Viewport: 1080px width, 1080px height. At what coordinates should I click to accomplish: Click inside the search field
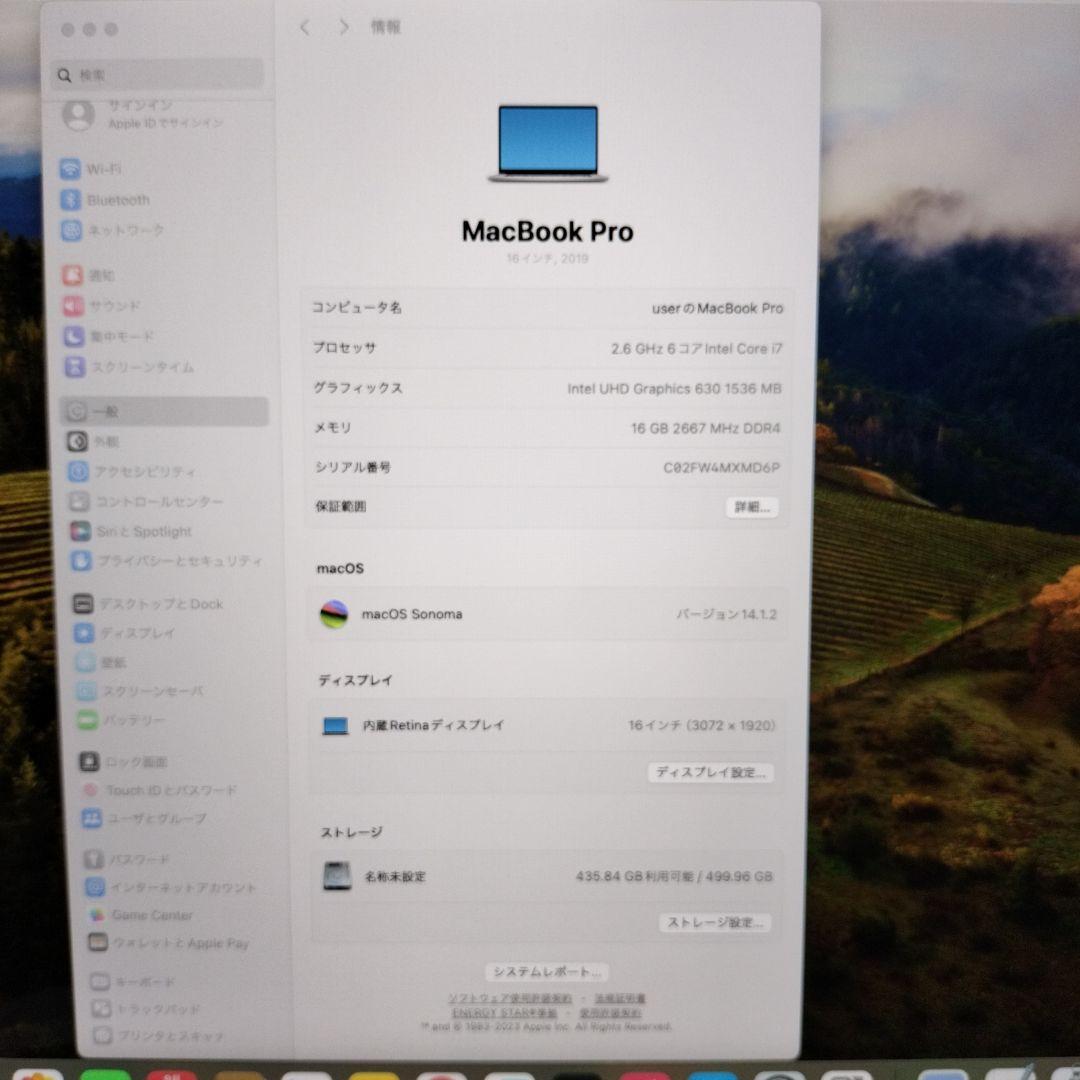[156, 74]
